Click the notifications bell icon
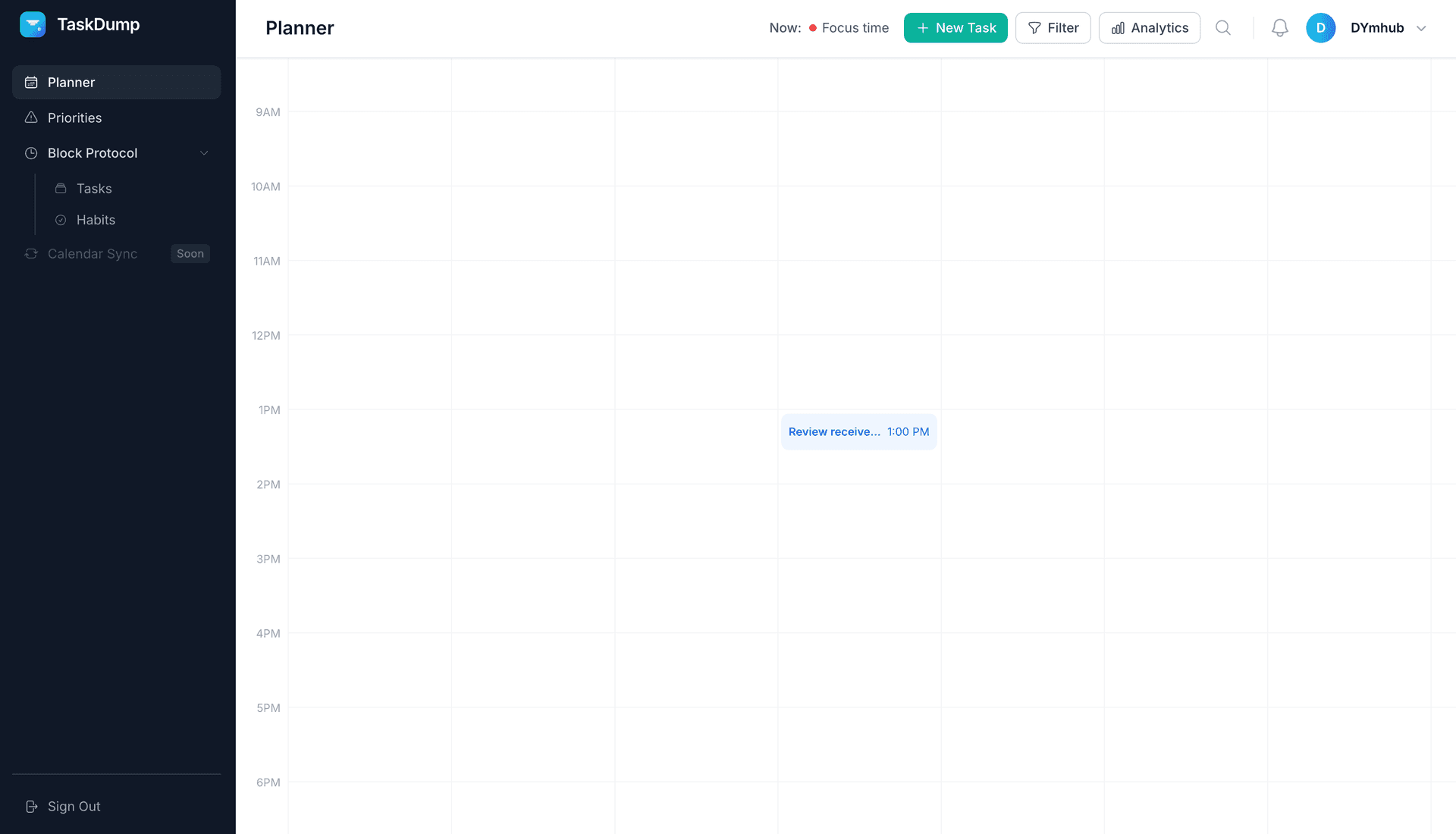This screenshot has height=834, width=1456. [1280, 27]
